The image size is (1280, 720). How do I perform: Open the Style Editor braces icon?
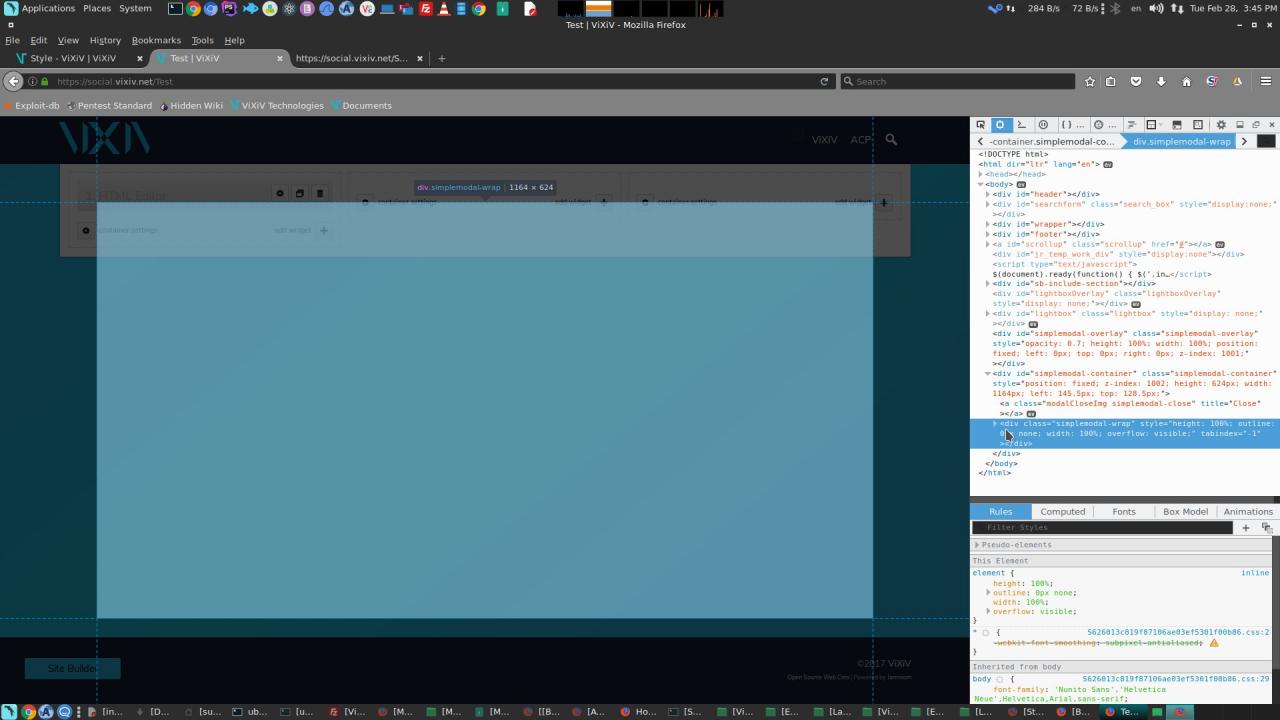1066,125
